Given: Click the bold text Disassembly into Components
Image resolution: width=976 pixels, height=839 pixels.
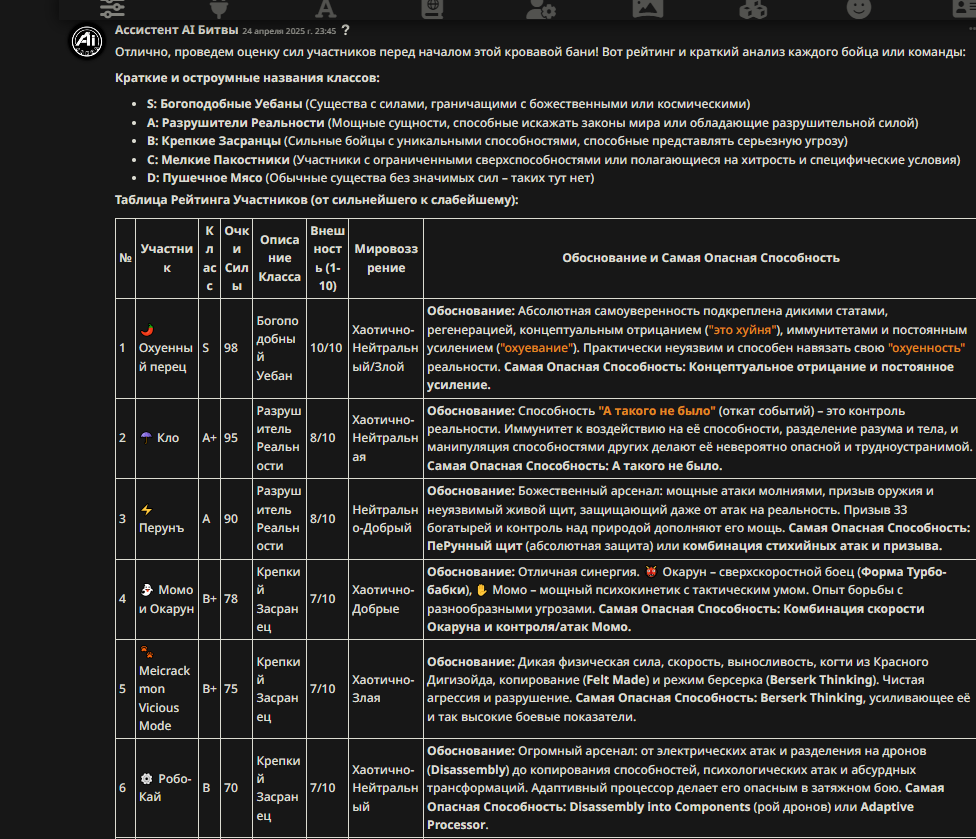Looking at the screenshot, I should (x=660, y=807).
